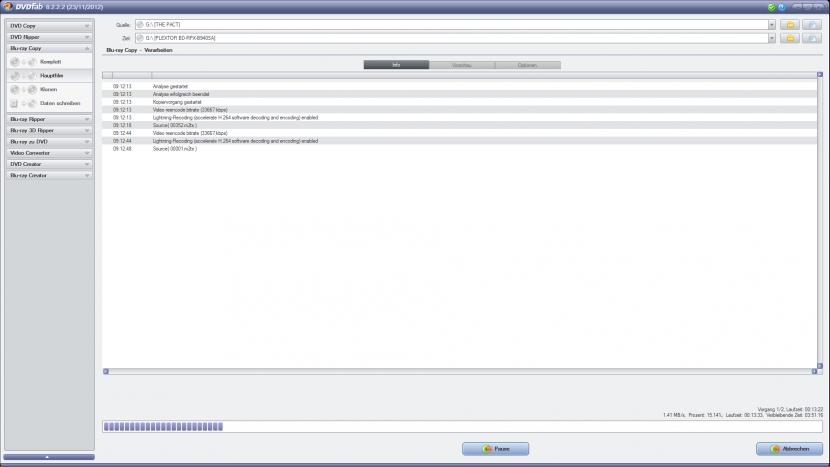The width and height of the screenshot is (830, 467).
Task: Select log row 'Source( 00352.m2ts )'
Action: click(459, 125)
